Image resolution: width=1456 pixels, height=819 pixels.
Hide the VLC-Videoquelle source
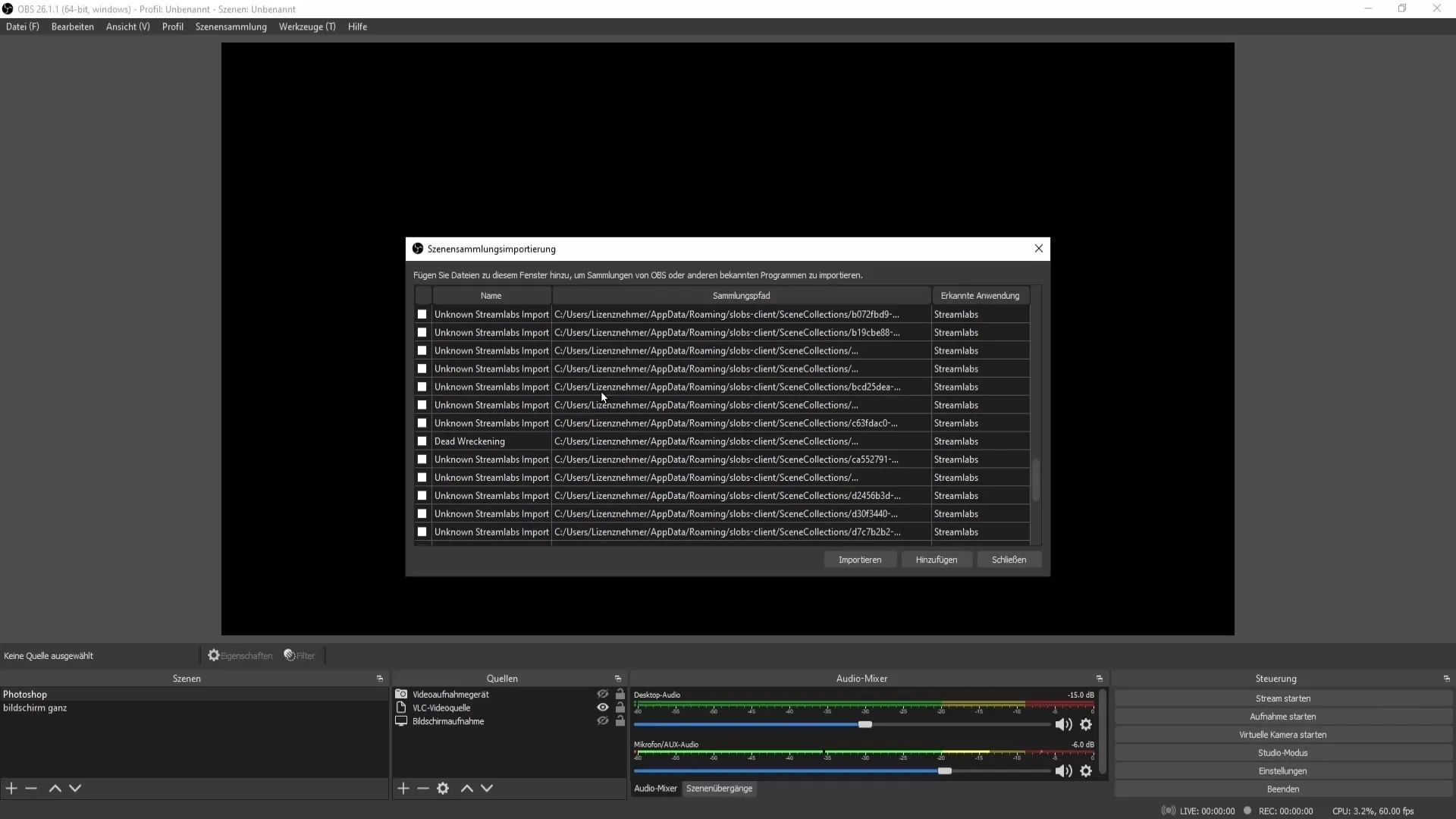[x=603, y=708]
